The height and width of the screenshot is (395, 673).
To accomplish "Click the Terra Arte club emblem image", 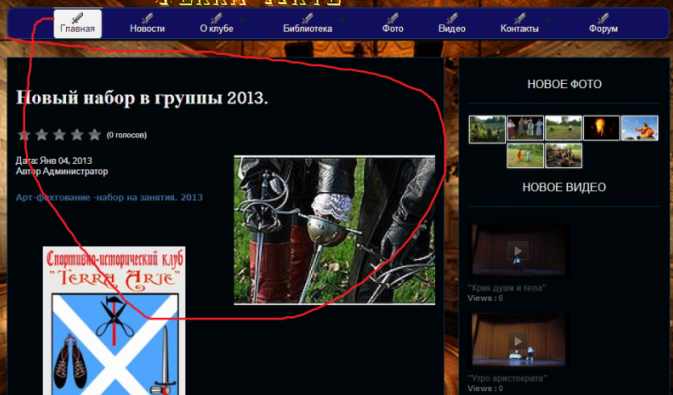I will tap(114, 321).
